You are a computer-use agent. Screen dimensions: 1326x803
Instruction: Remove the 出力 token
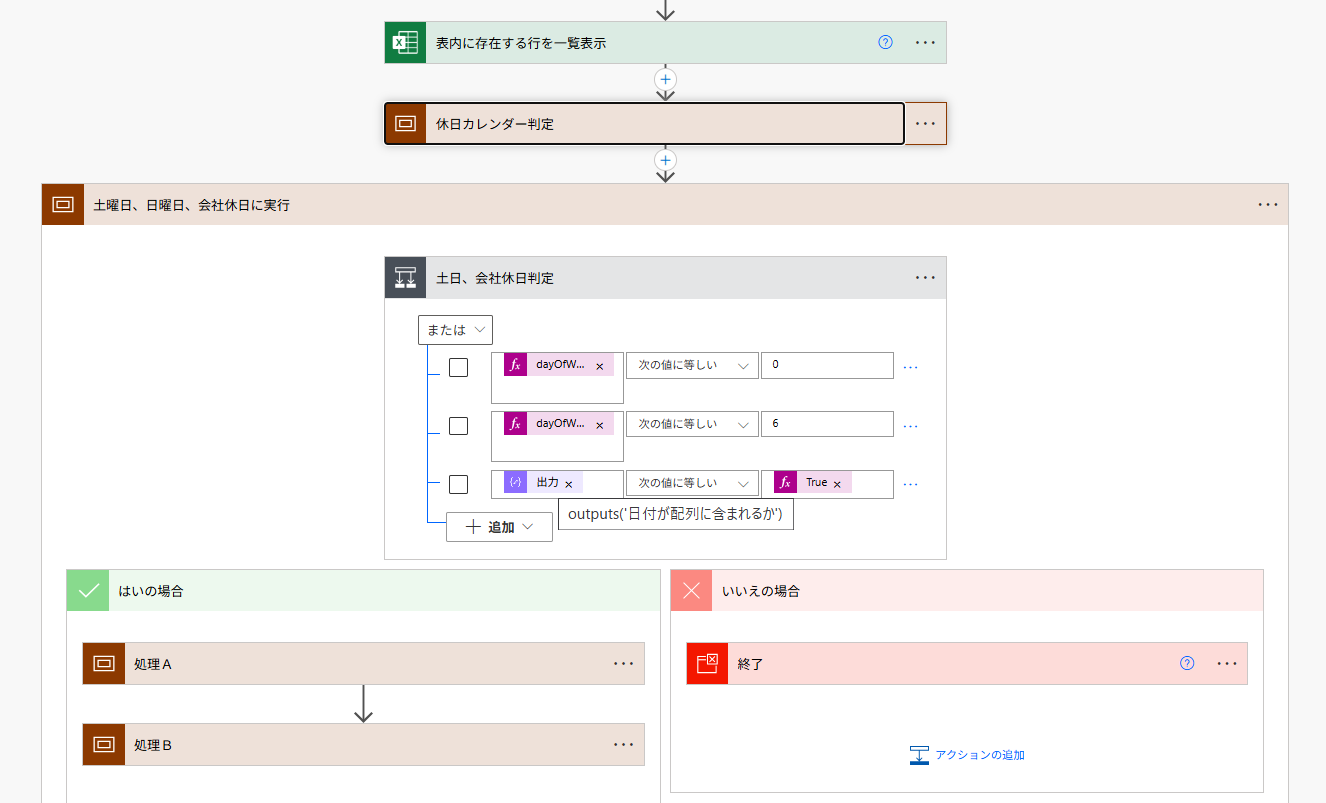[568, 484]
